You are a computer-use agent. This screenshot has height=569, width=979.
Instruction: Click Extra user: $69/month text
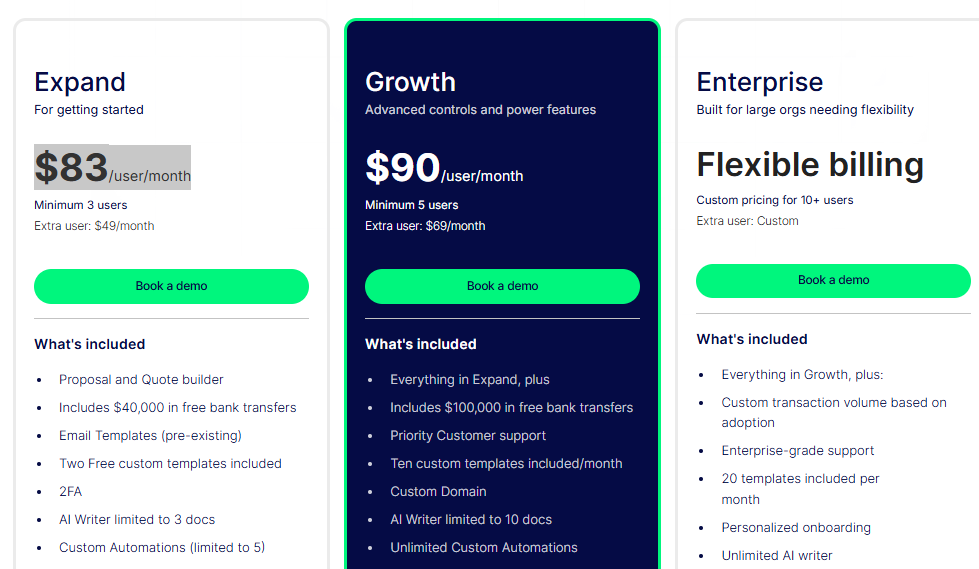point(425,226)
